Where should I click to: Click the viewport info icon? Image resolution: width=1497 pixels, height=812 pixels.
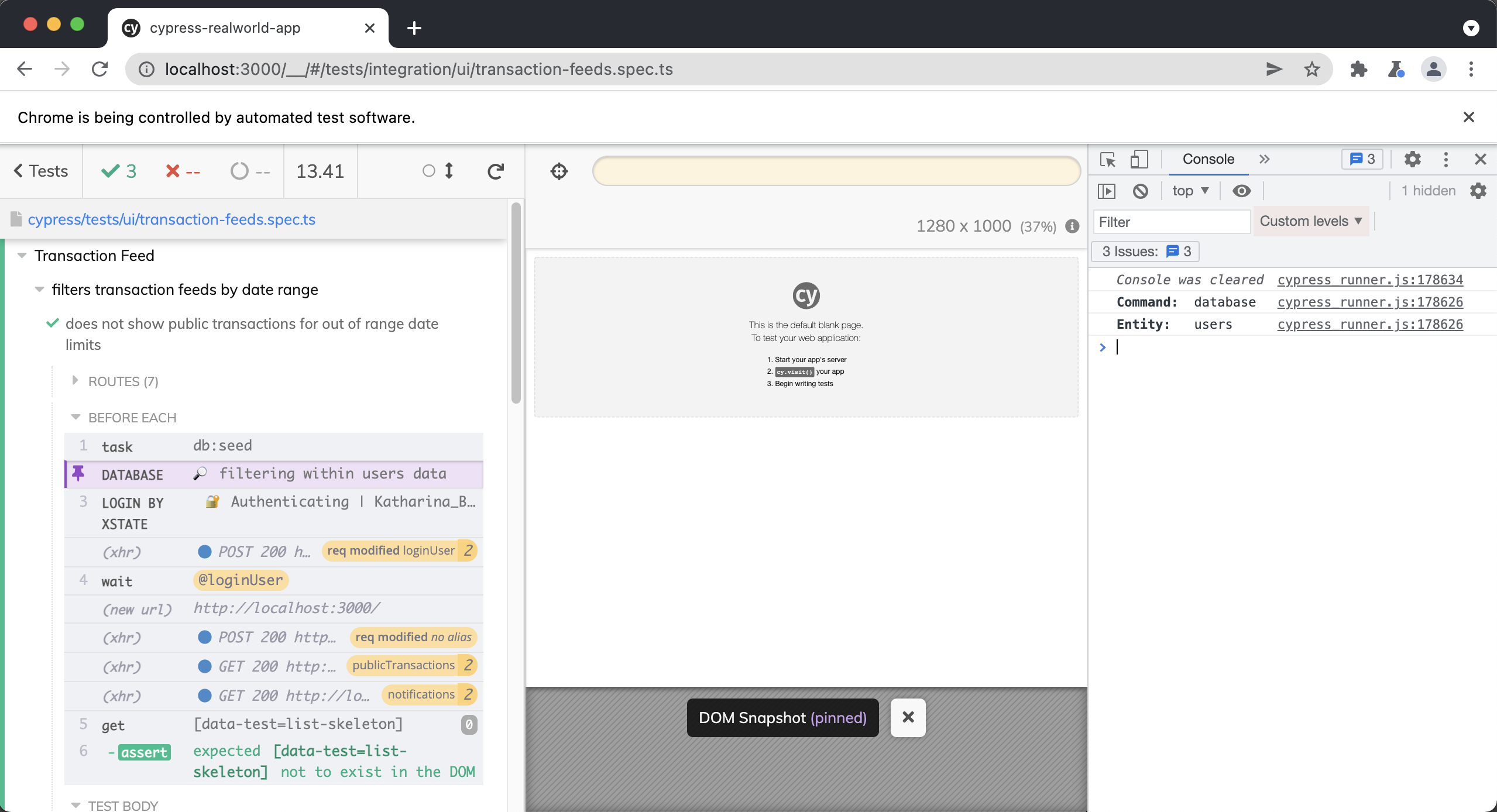coord(1072,226)
